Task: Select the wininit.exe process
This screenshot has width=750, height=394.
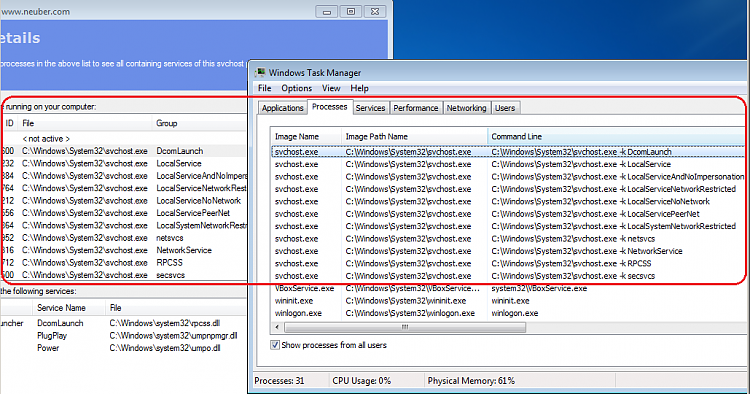Action: point(508,301)
